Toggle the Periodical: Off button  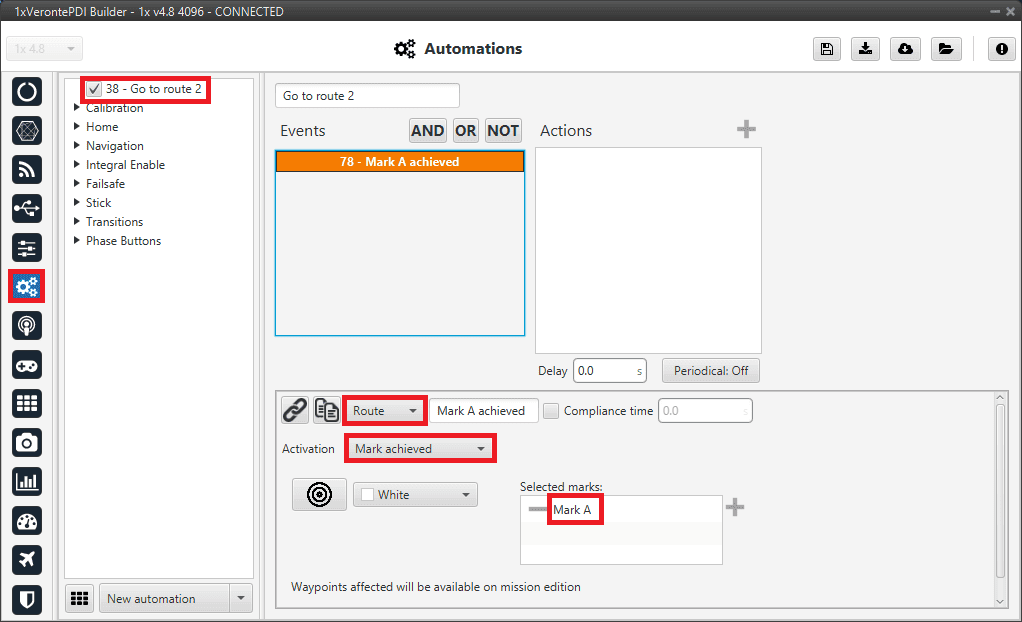(x=710, y=371)
